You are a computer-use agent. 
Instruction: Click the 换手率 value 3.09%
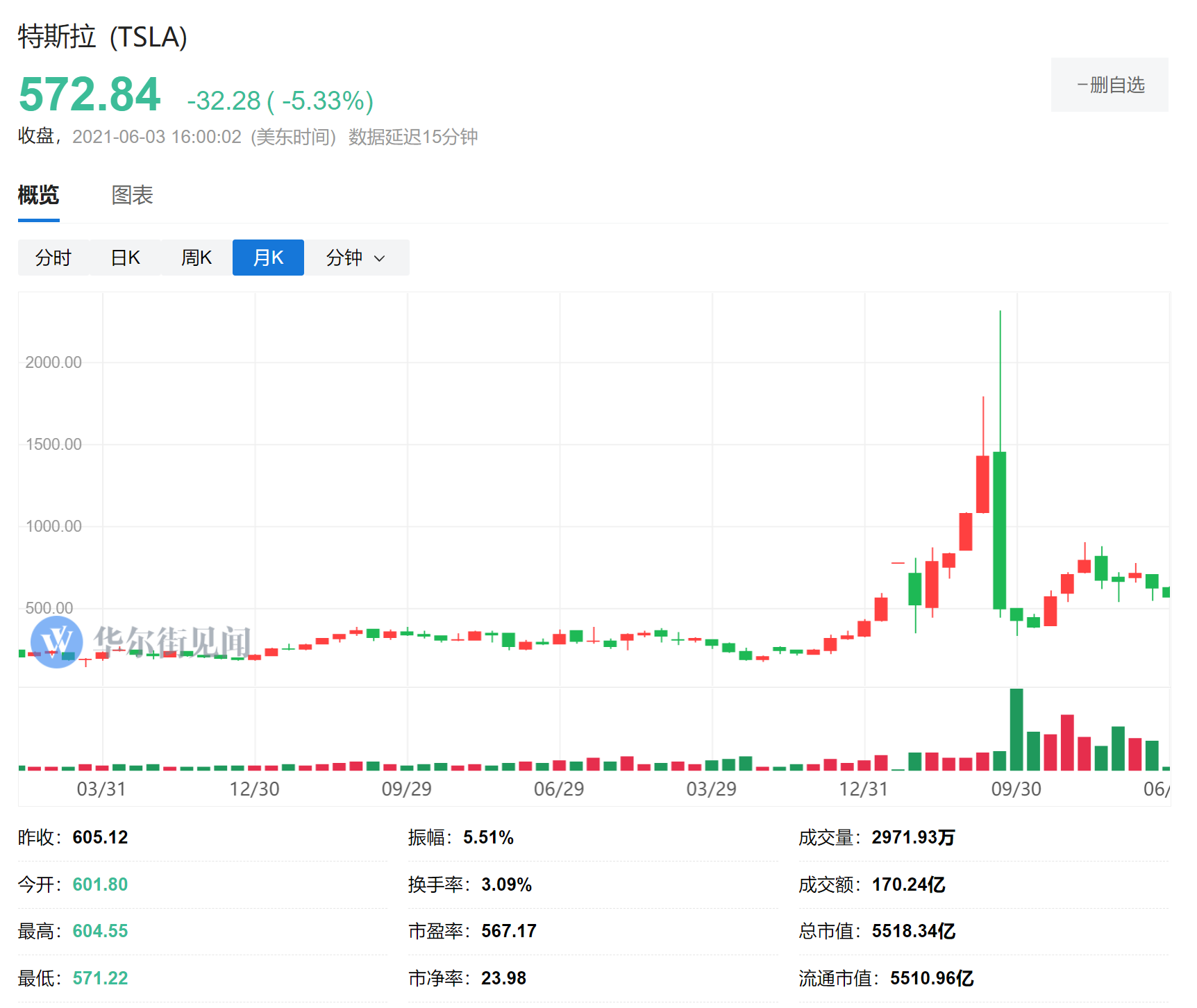(507, 884)
